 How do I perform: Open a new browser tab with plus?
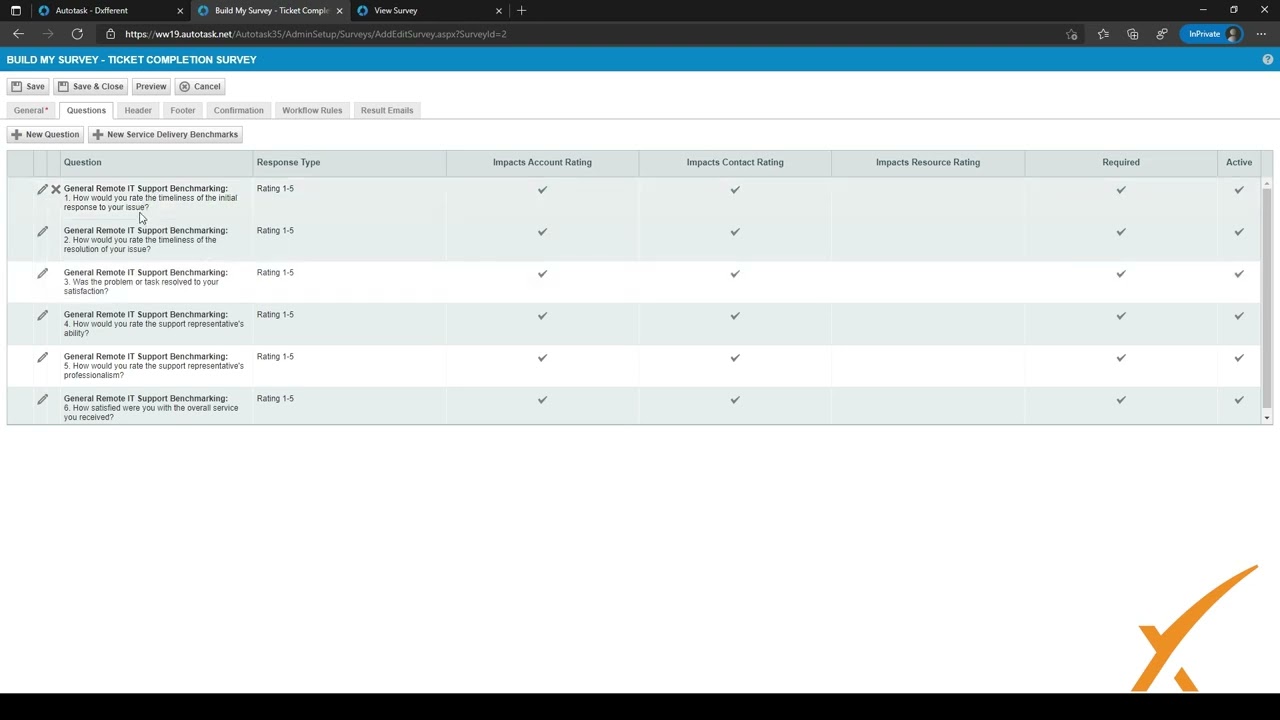tap(521, 10)
